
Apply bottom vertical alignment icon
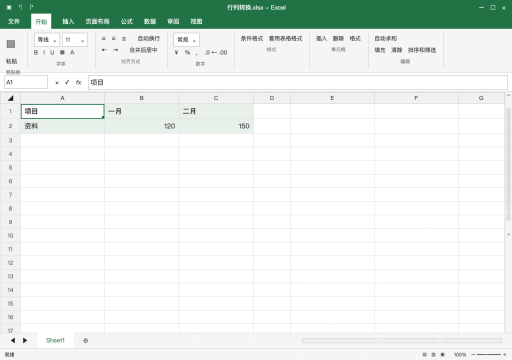124,39
